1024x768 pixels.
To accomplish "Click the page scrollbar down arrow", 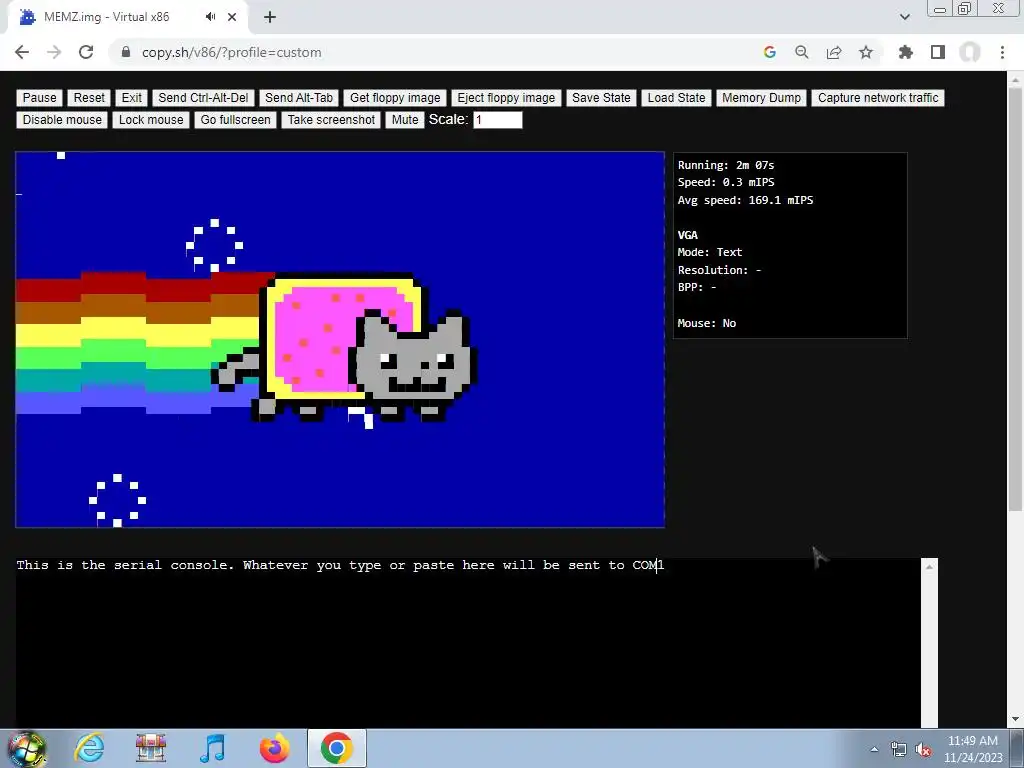I will point(1016,720).
